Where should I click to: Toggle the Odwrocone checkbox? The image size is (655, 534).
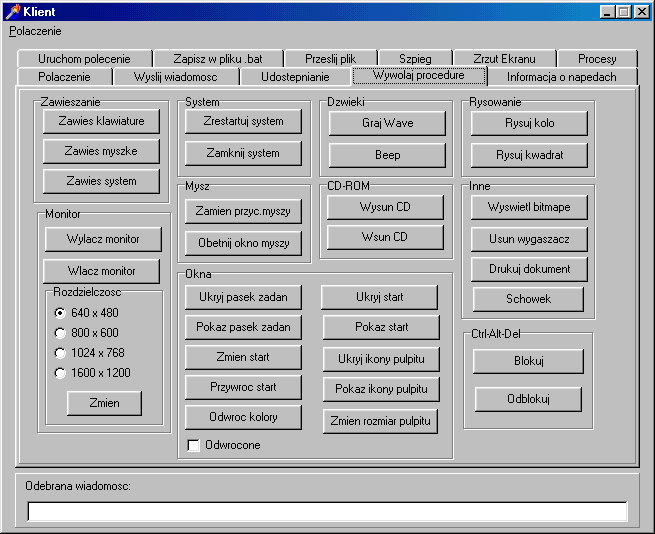click(x=194, y=445)
